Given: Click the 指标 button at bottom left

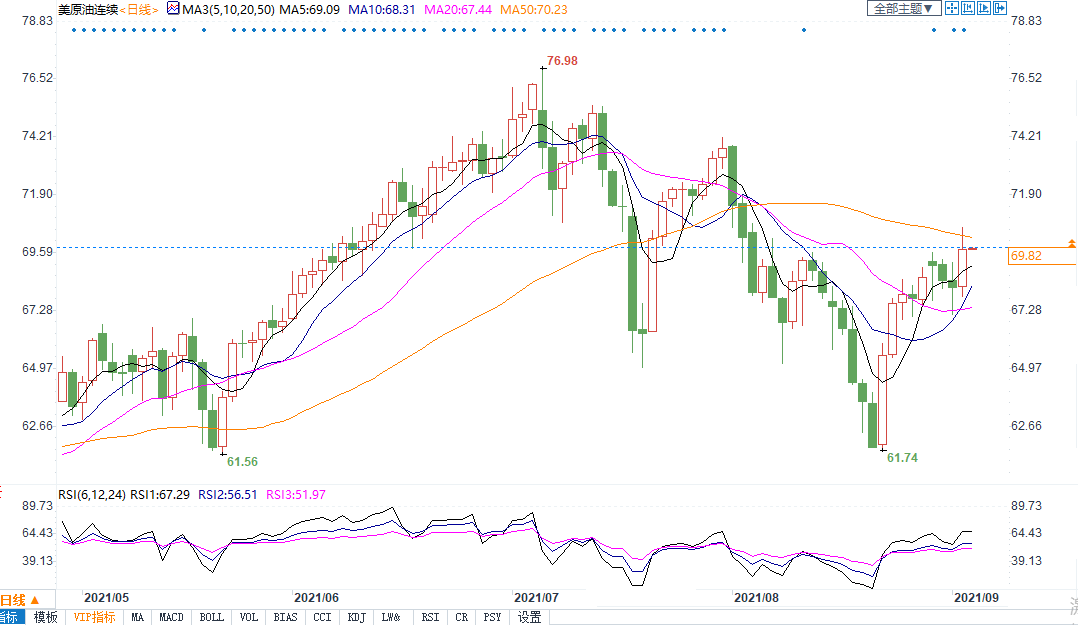Looking at the screenshot, I should click(x=12, y=617).
